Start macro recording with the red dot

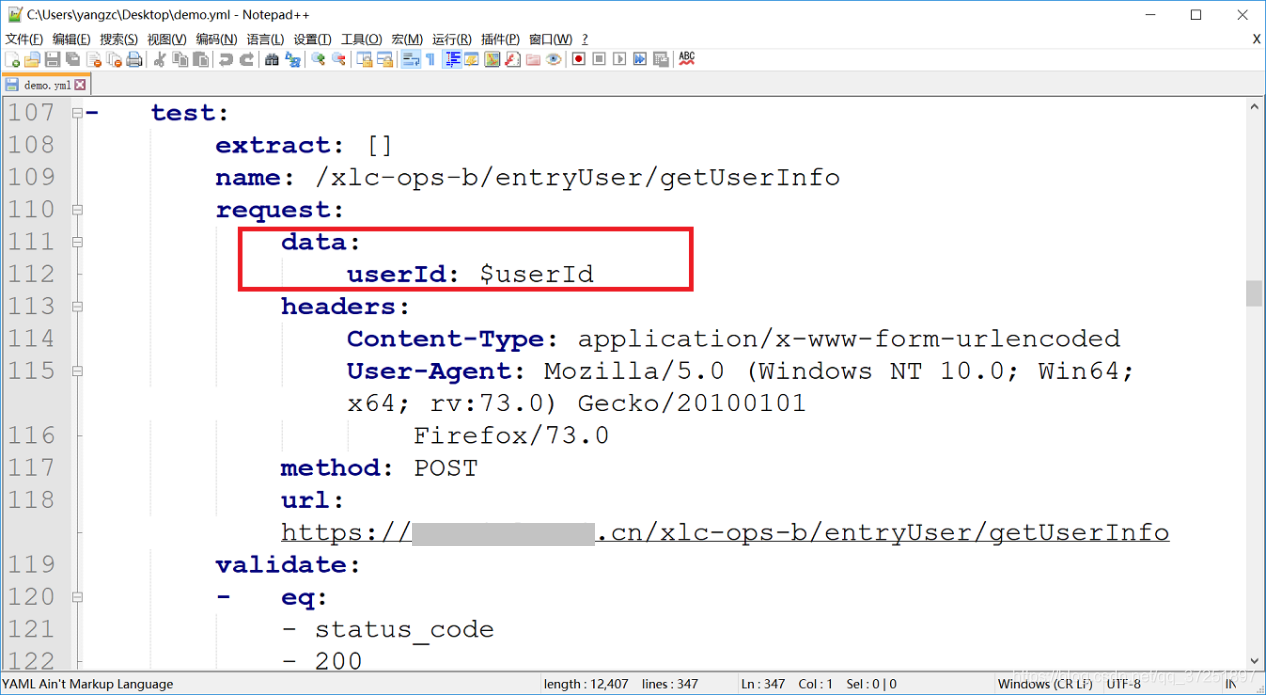(578, 60)
